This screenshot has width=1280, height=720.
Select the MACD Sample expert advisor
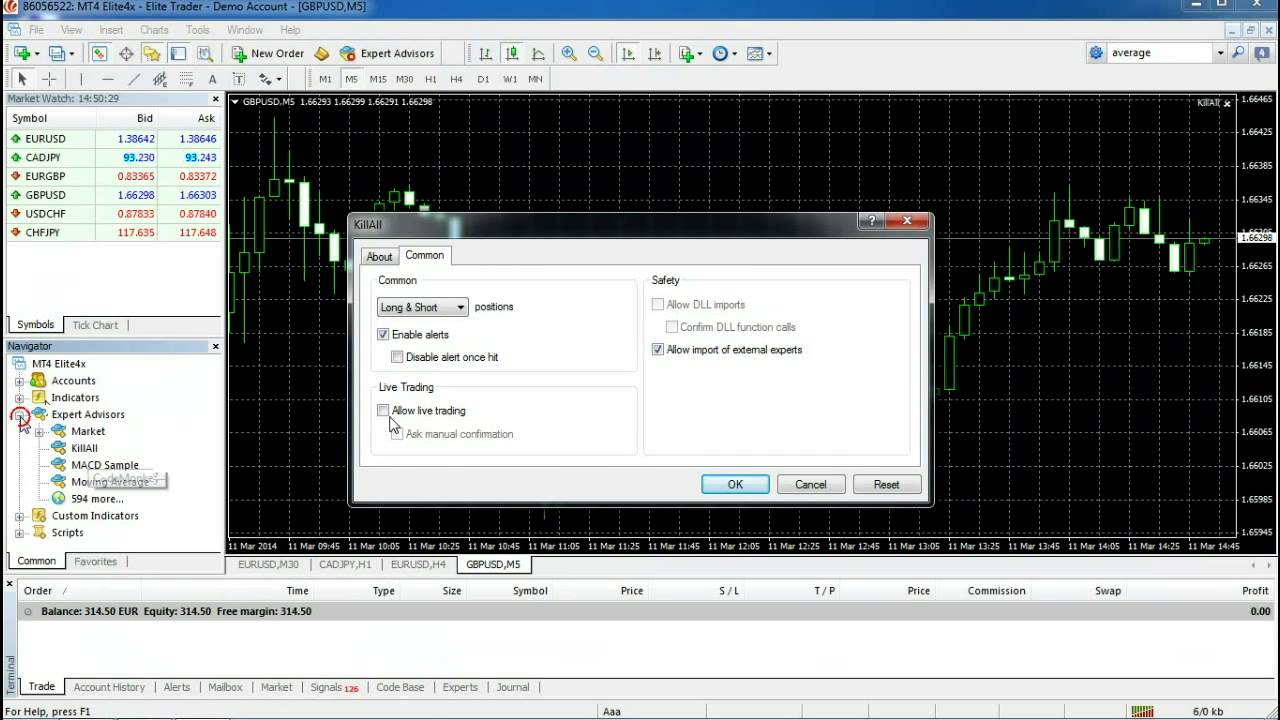tap(105, 465)
